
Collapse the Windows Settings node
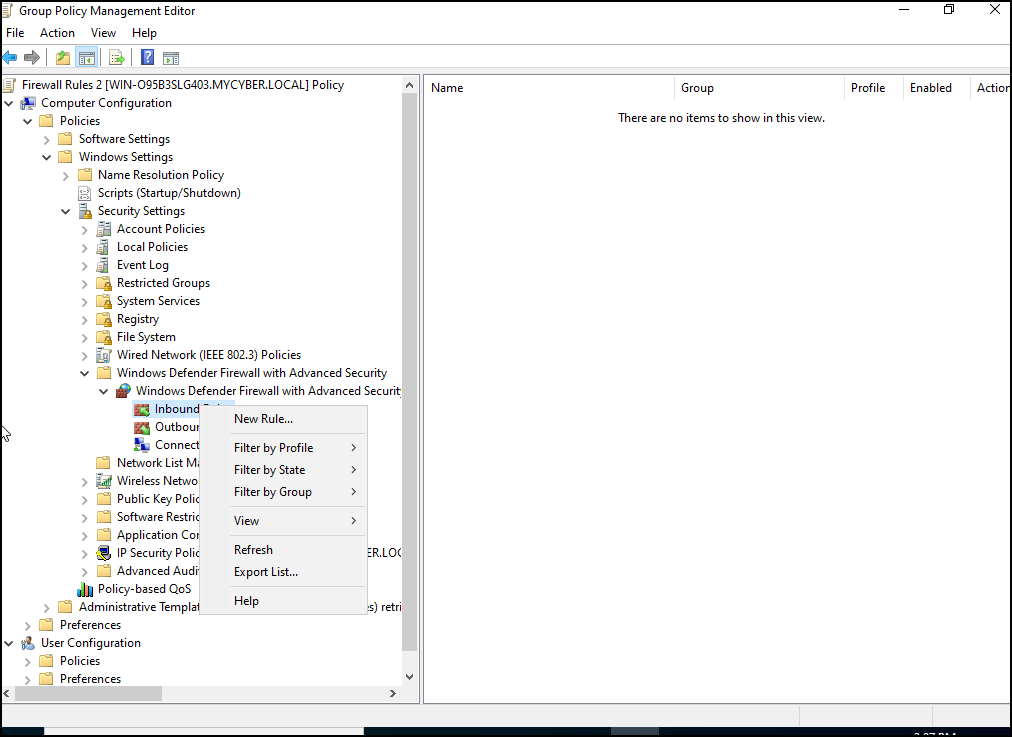46,157
